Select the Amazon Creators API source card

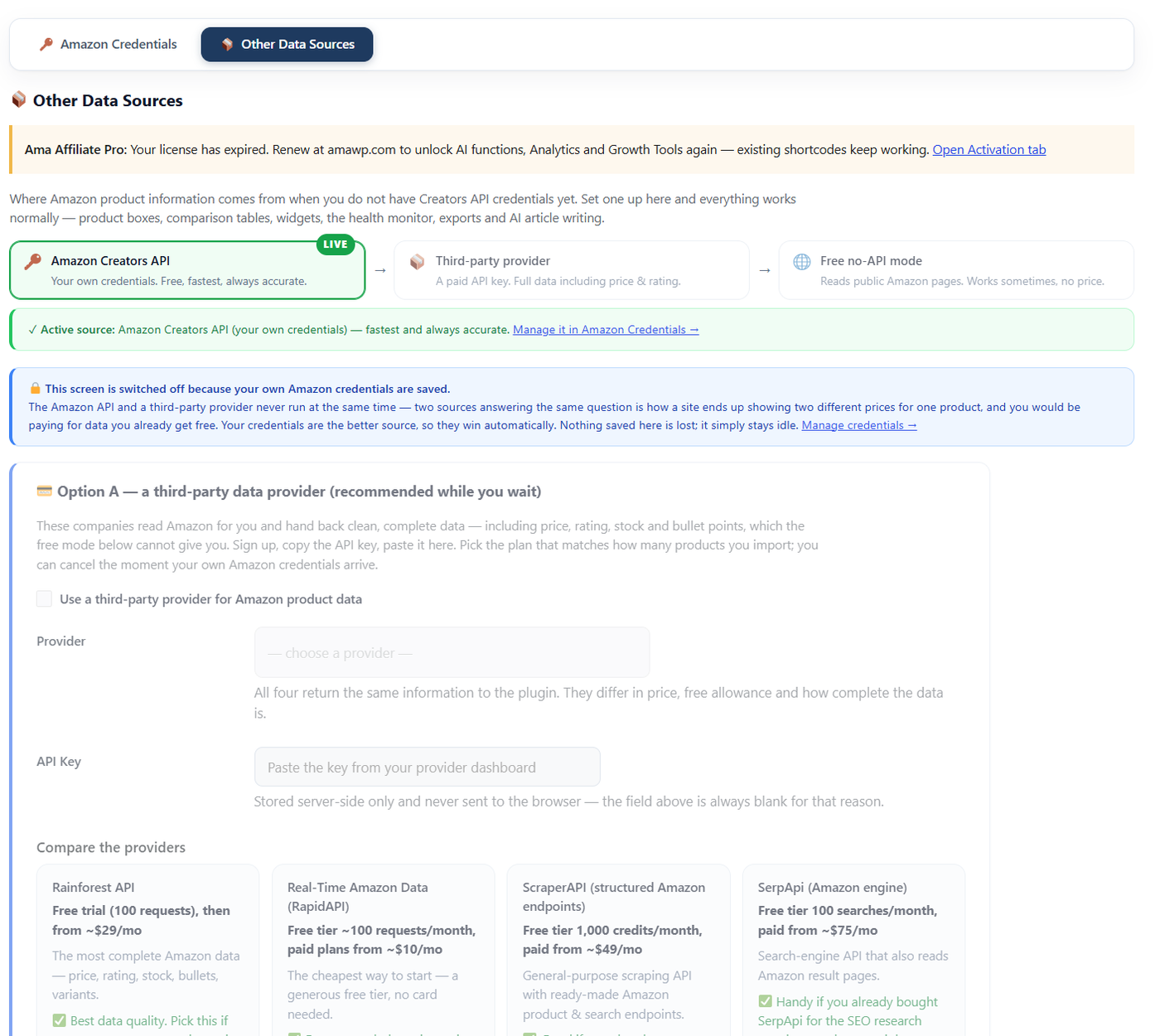187,270
